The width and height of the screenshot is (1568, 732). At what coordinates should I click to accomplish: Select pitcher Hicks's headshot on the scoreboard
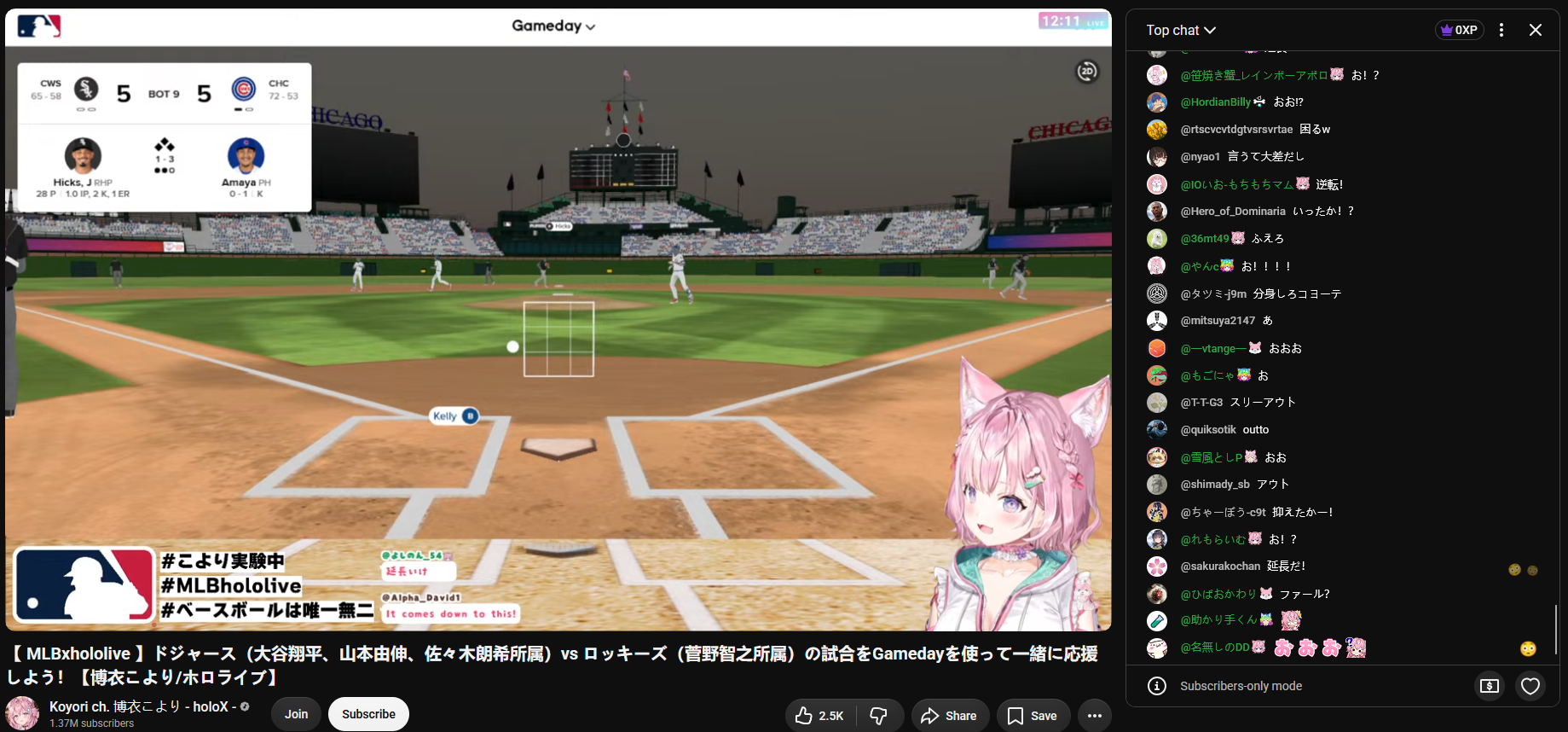pos(83,155)
